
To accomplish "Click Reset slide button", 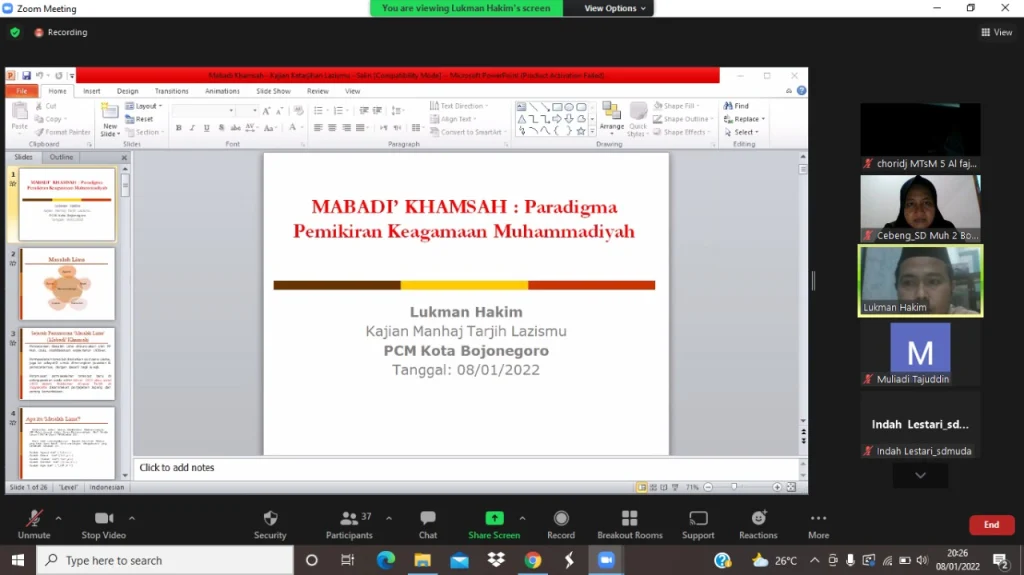I will (x=139, y=119).
